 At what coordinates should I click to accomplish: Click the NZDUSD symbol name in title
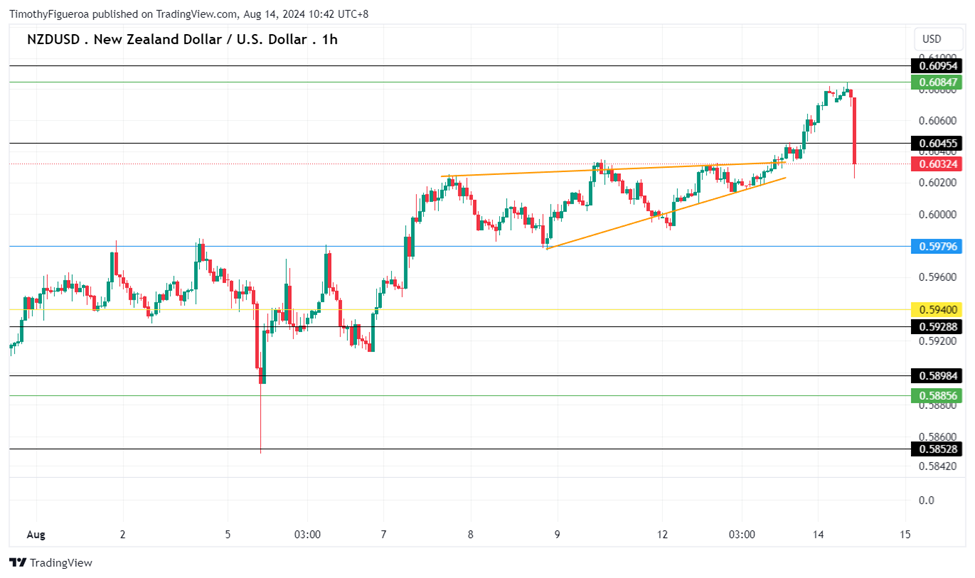tap(51, 39)
